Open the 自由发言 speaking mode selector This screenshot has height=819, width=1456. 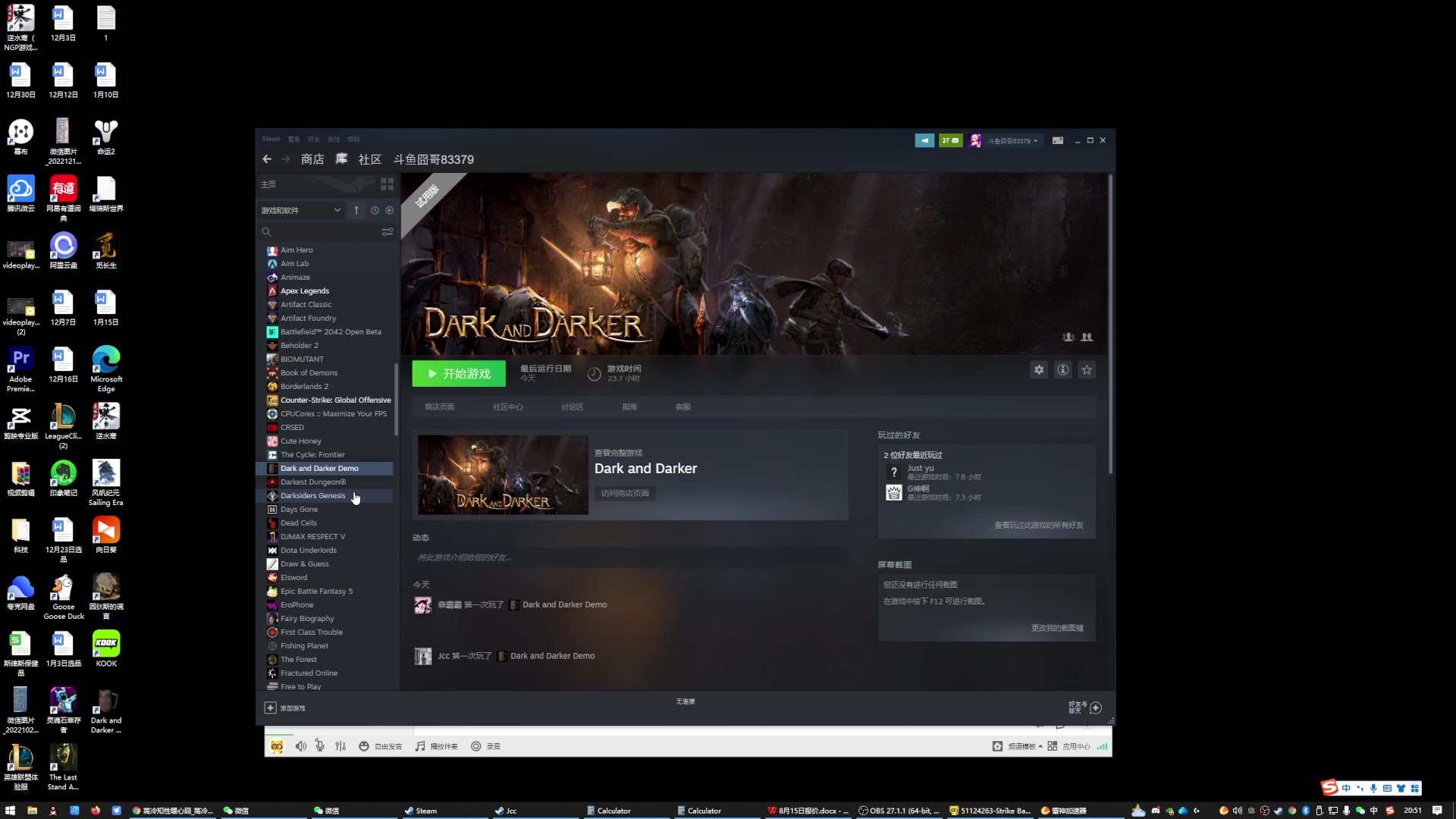point(381,746)
